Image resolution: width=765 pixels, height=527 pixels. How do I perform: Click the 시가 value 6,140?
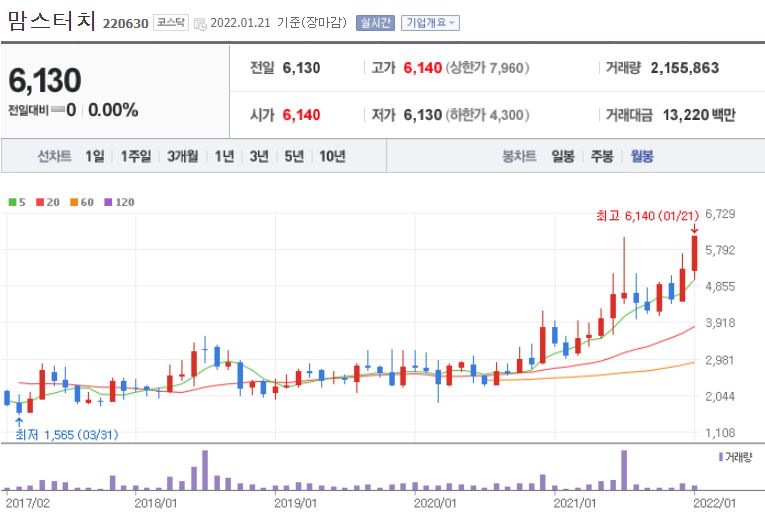pos(302,115)
